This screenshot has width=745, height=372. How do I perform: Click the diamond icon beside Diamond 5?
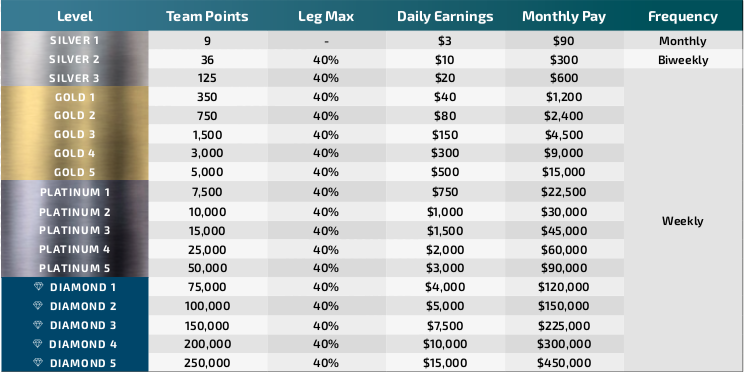pyautogui.click(x=38, y=362)
